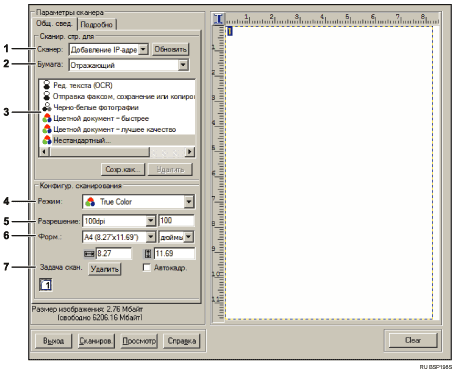The height and width of the screenshot is (371, 456).
Task: Click the area number 1 marker in the preview
Action: click(x=230, y=31)
